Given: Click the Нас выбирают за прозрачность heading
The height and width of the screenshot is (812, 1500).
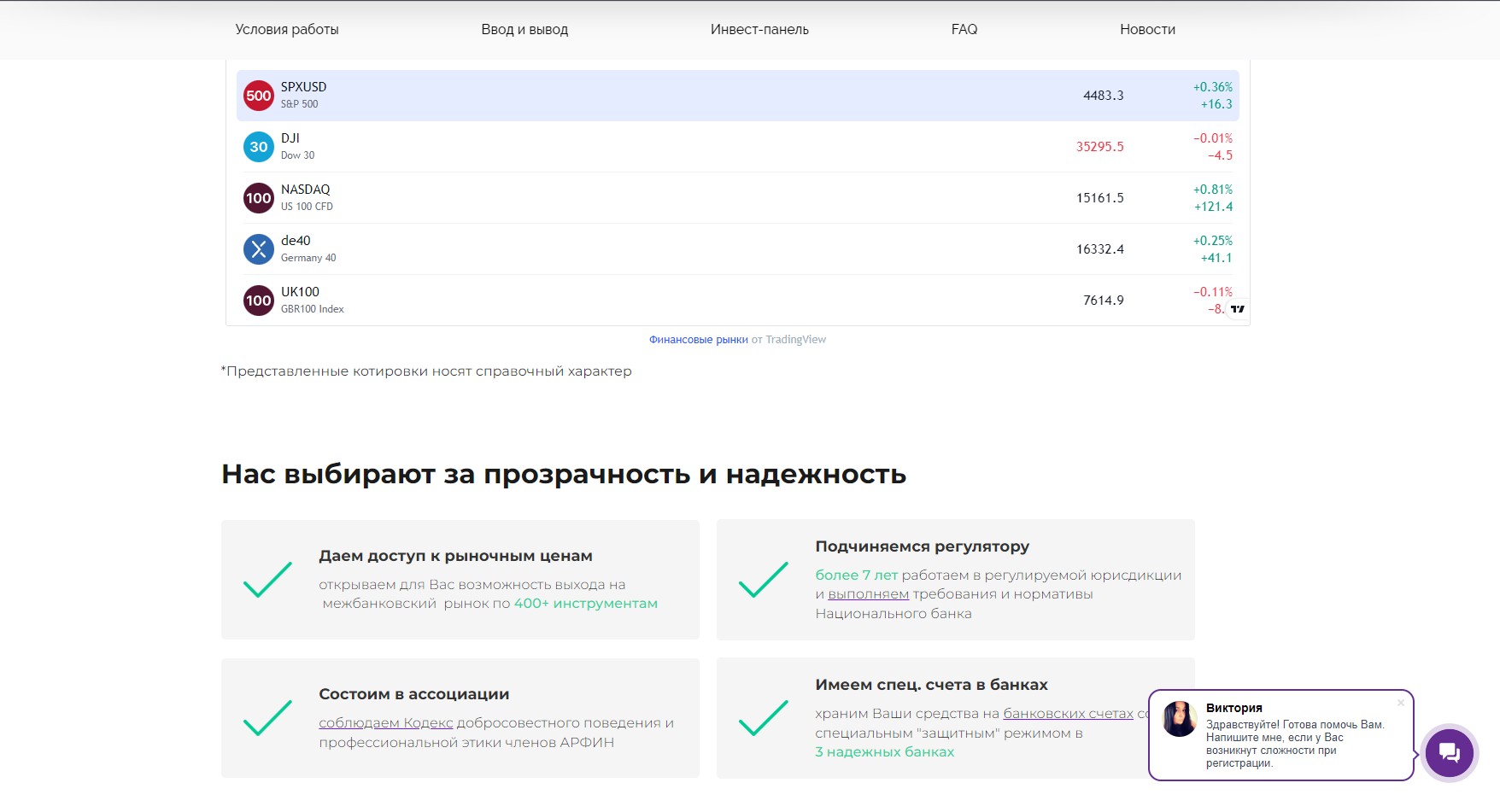Looking at the screenshot, I should point(564,474).
